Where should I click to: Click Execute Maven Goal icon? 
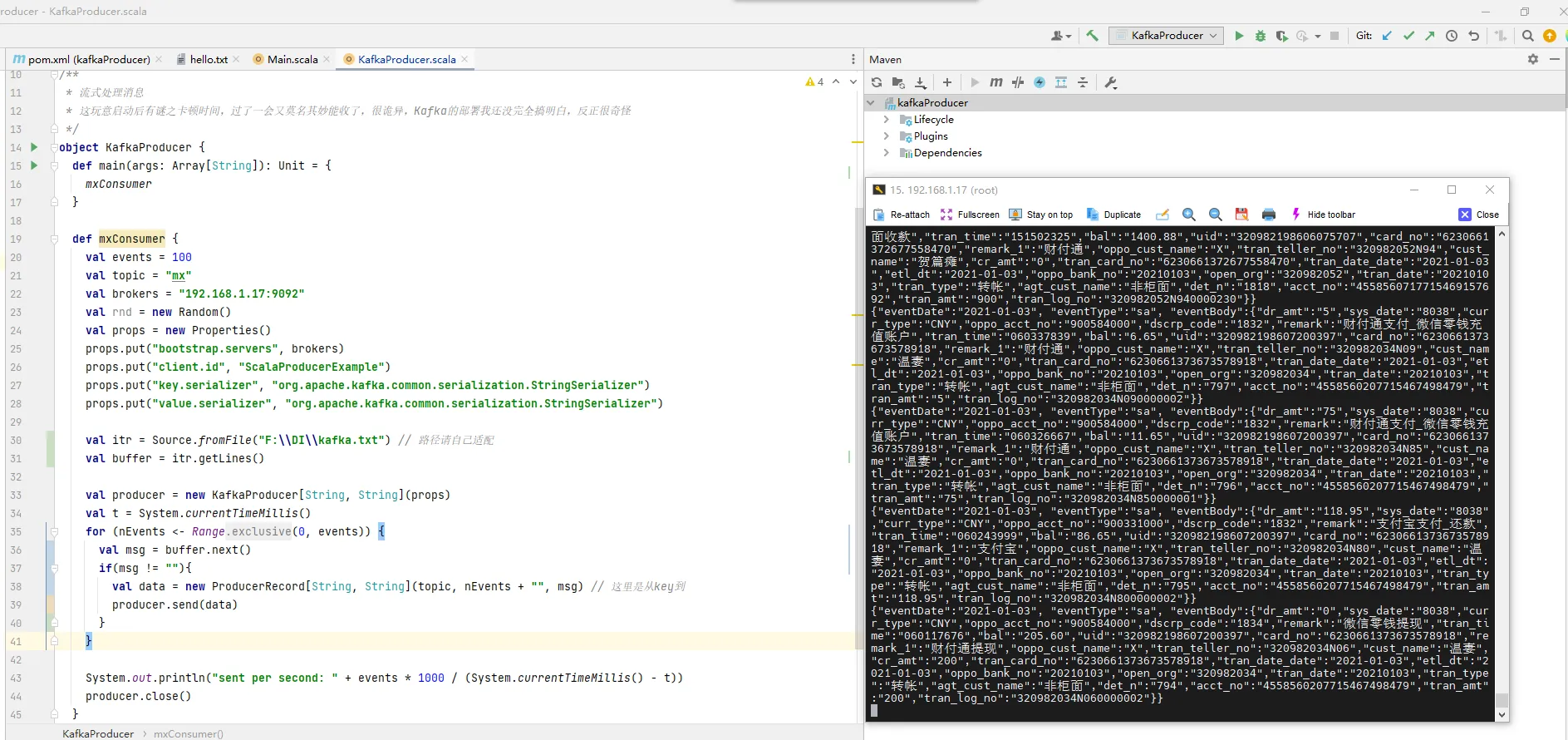[x=996, y=82]
